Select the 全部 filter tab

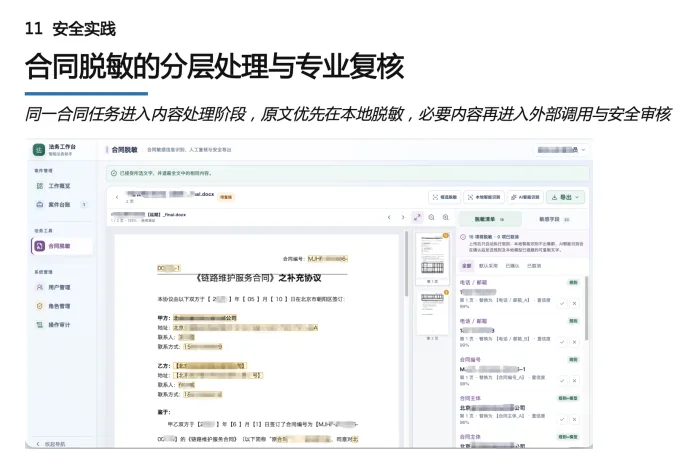466,266
